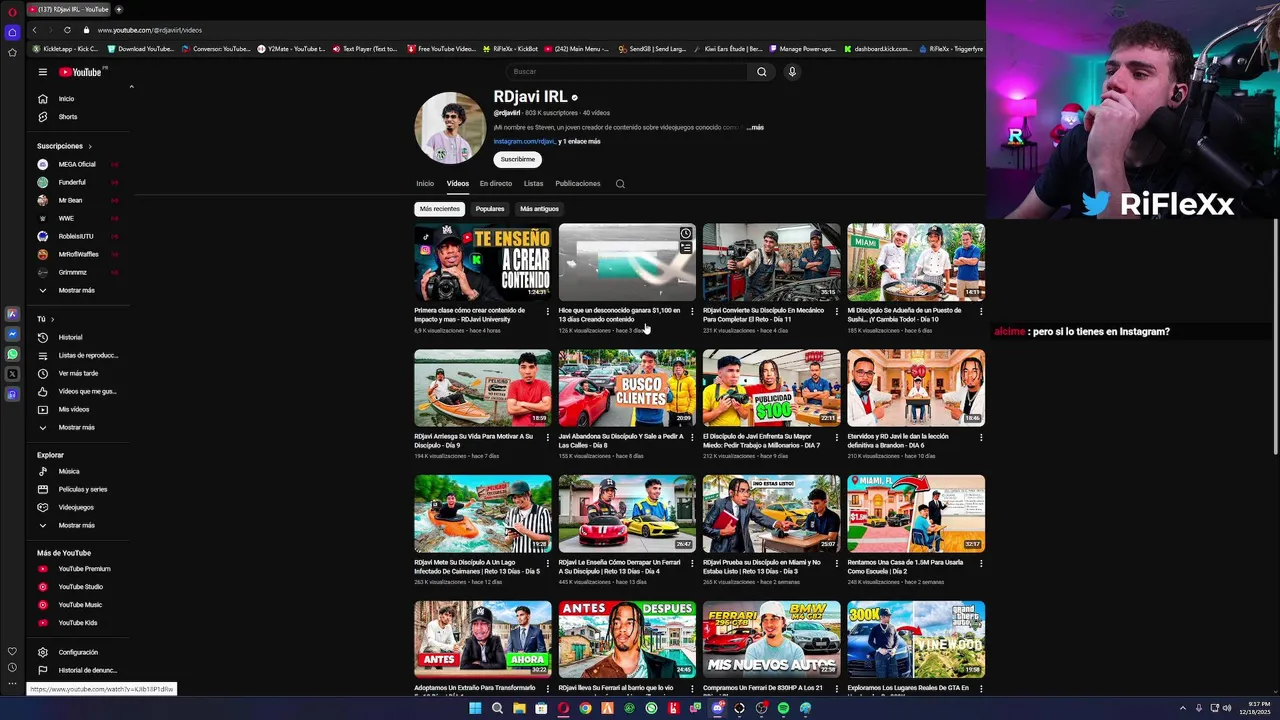
Task: Open the Publicaciones tab
Action: point(578,184)
